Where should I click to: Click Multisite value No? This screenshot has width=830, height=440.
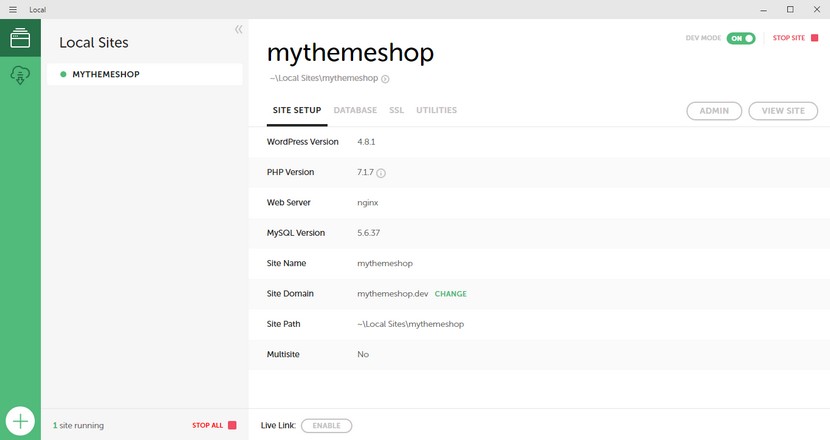click(x=363, y=354)
